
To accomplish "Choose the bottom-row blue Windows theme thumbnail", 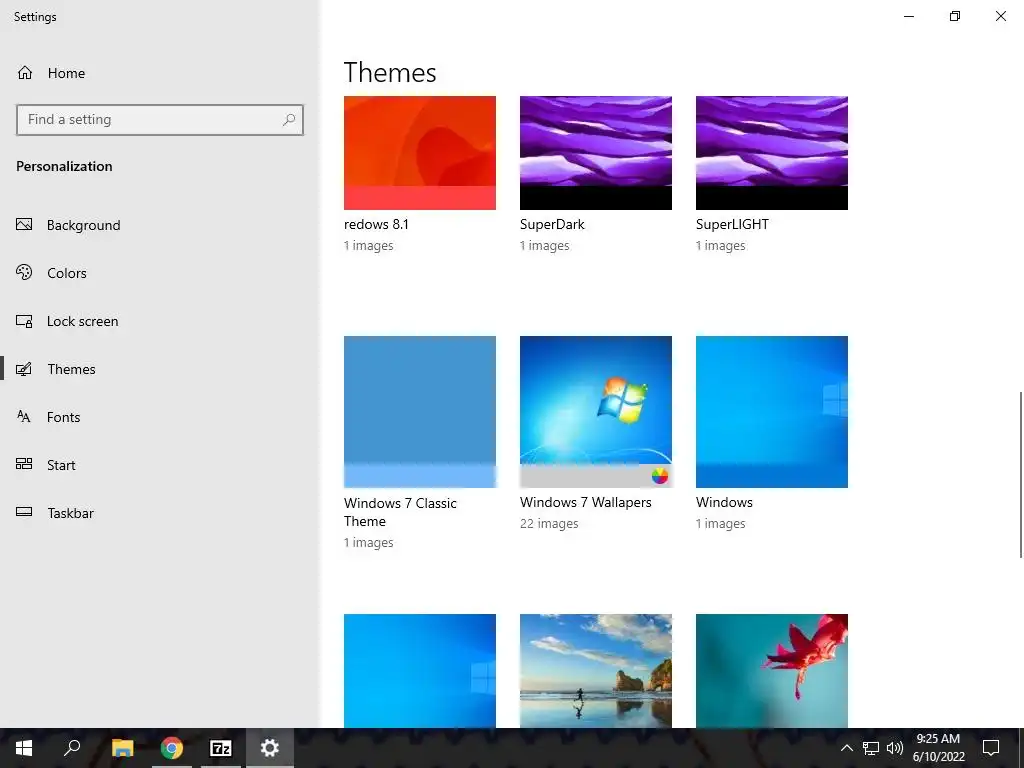I will pyautogui.click(x=420, y=671).
